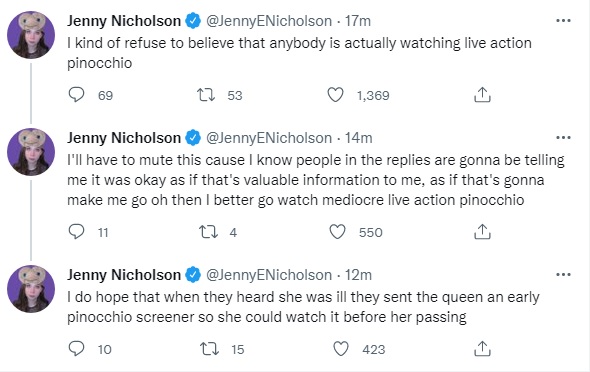Reply to the tweet with 11 replies

[x=76, y=232]
